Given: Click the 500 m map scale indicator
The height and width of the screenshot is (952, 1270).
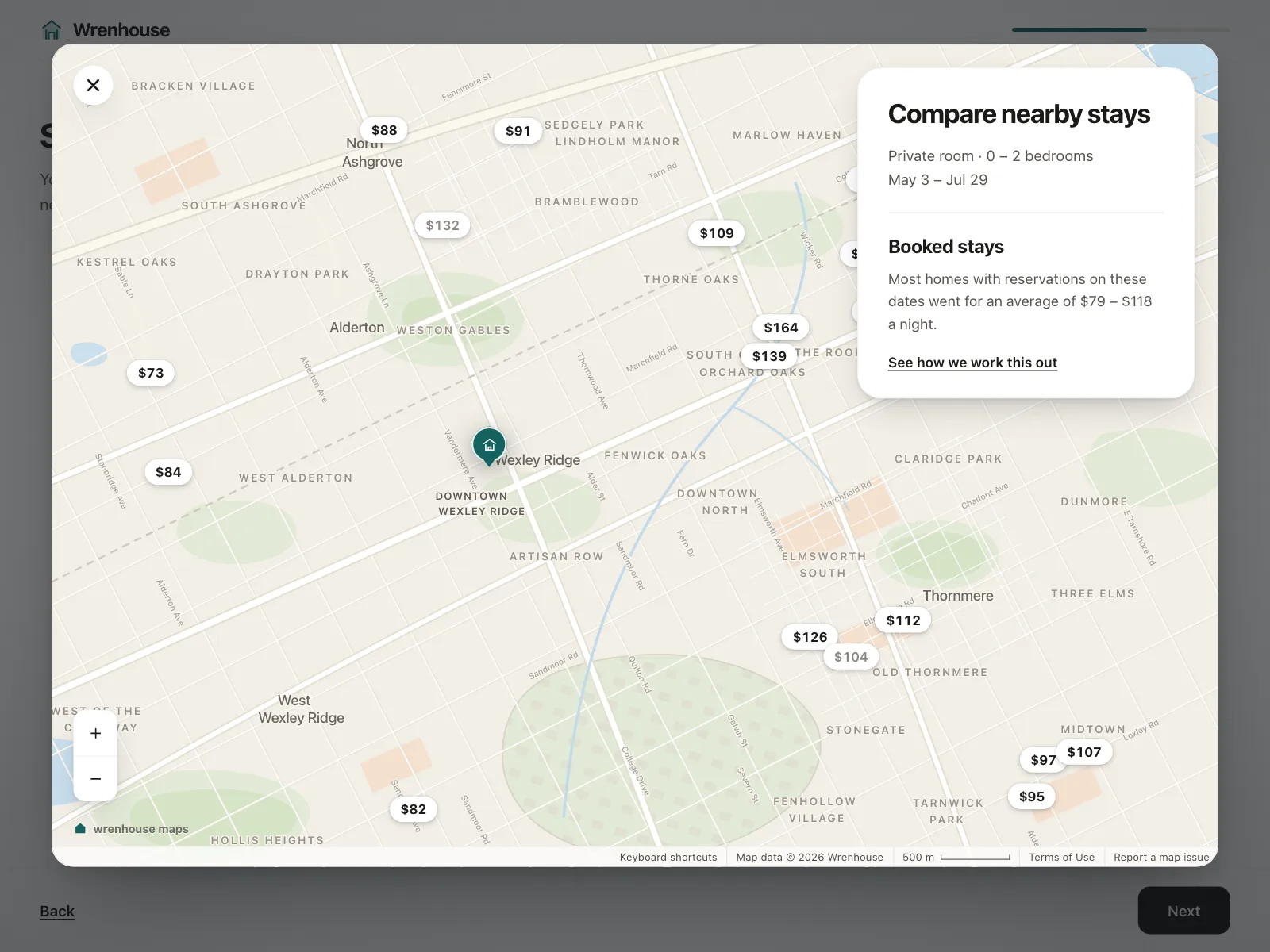Looking at the screenshot, I should [x=956, y=857].
